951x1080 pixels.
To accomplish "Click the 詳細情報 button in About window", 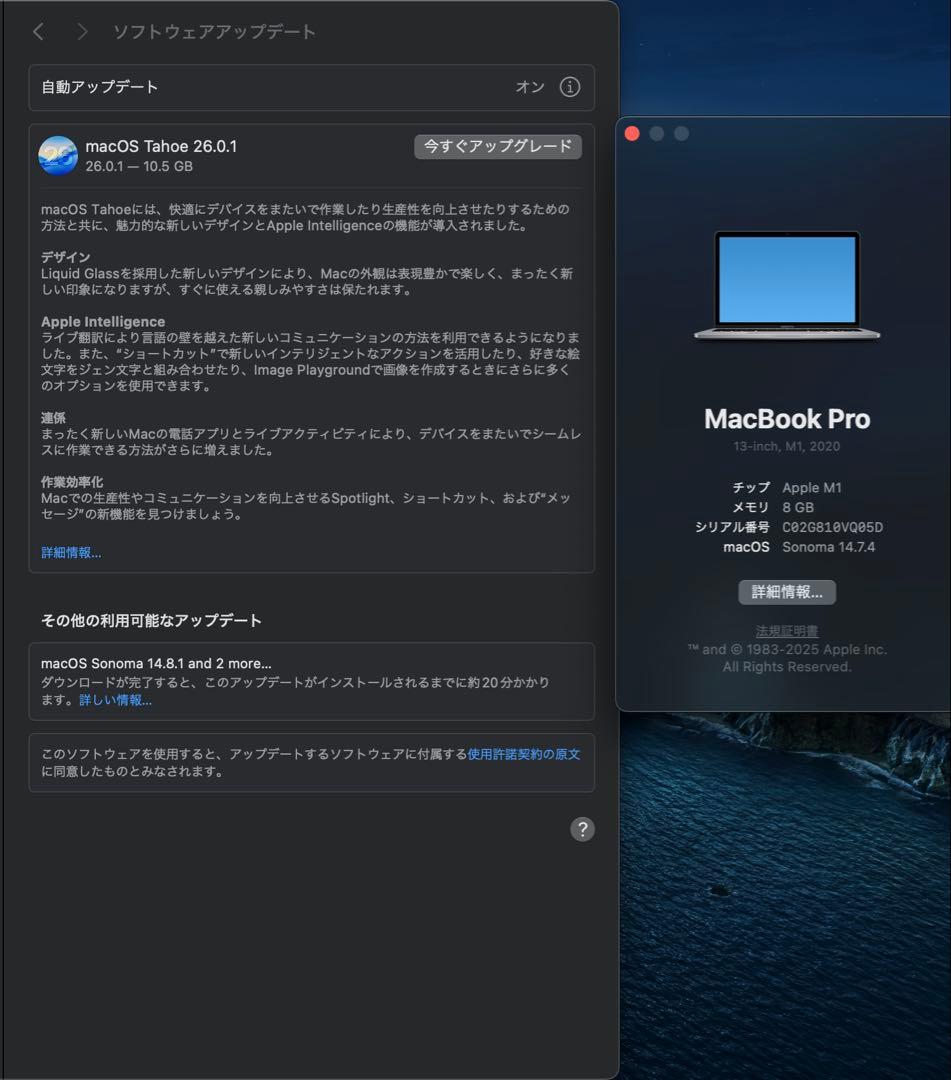I will 786,592.
